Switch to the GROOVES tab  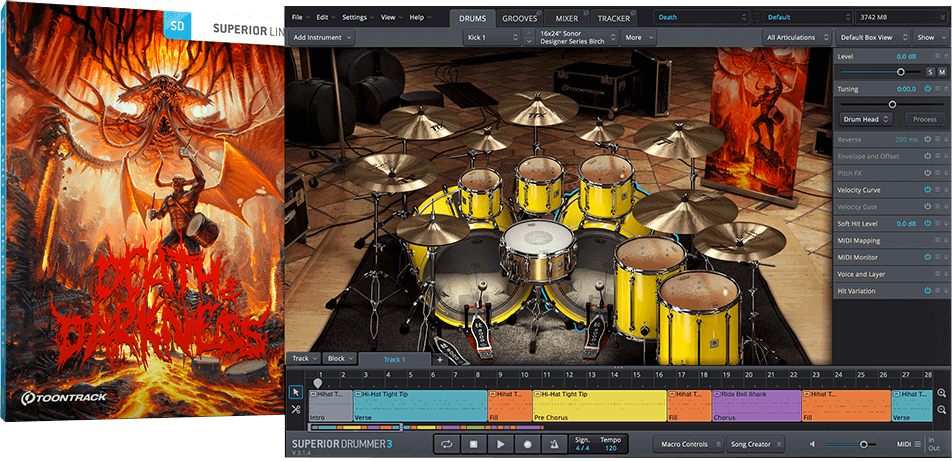coord(520,18)
